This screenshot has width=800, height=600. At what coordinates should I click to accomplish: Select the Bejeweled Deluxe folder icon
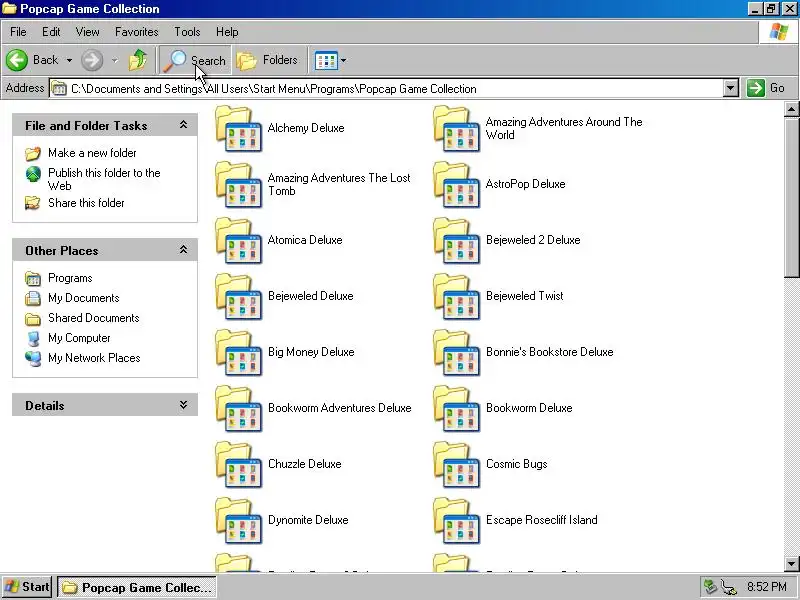pyautogui.click(x=238, y=297)
